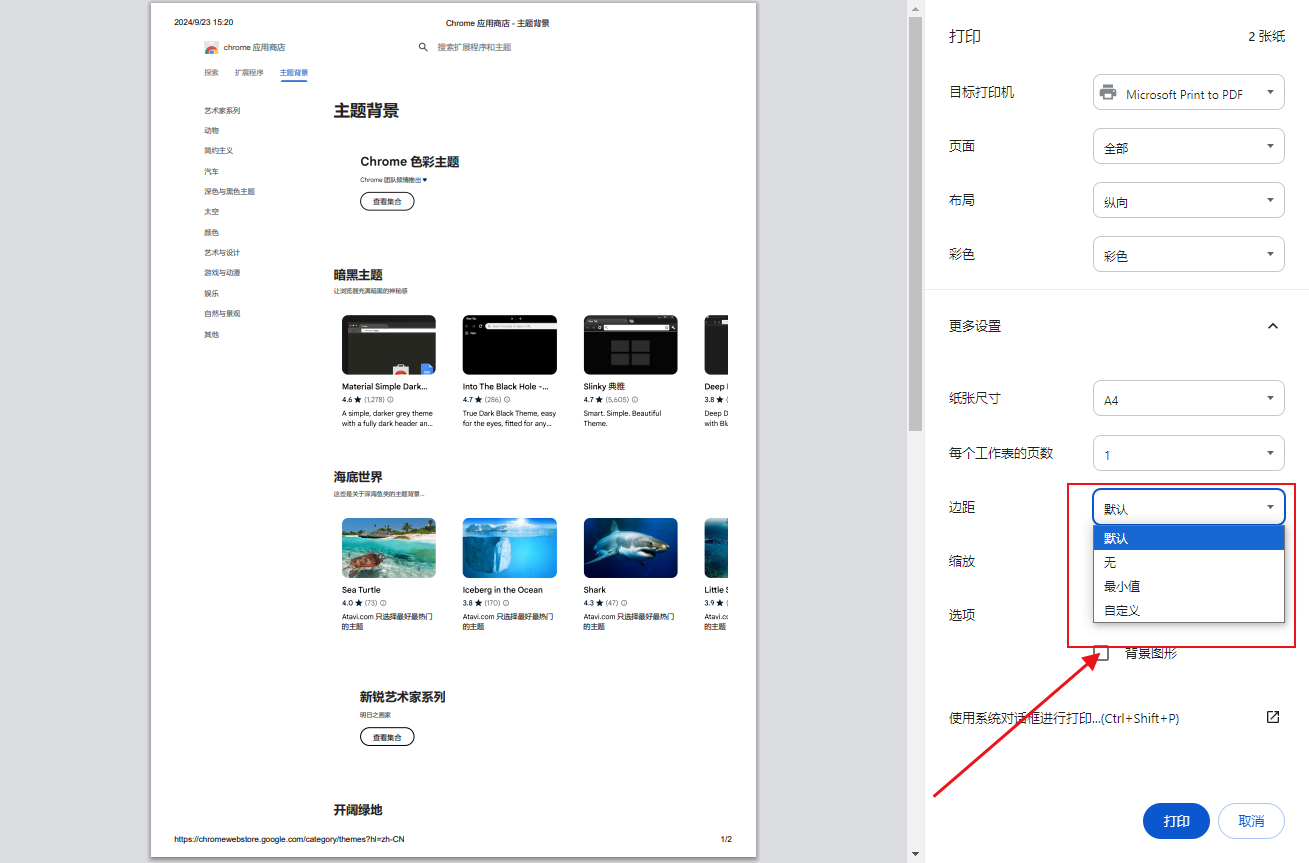Click the 主题背景 tab in preview
Image resolution: width=1309 pixels, height=863 pixels.
(294, 73)
